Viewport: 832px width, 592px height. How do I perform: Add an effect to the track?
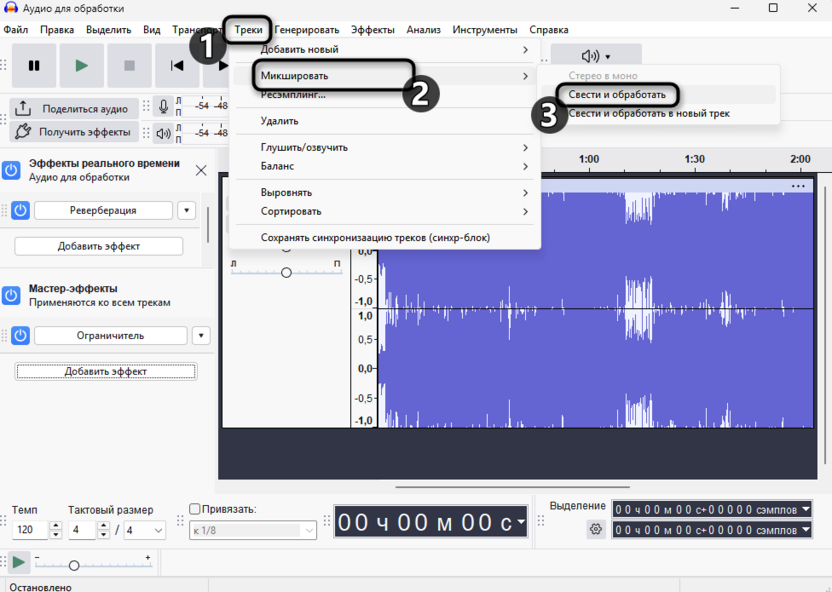point(99,246)
